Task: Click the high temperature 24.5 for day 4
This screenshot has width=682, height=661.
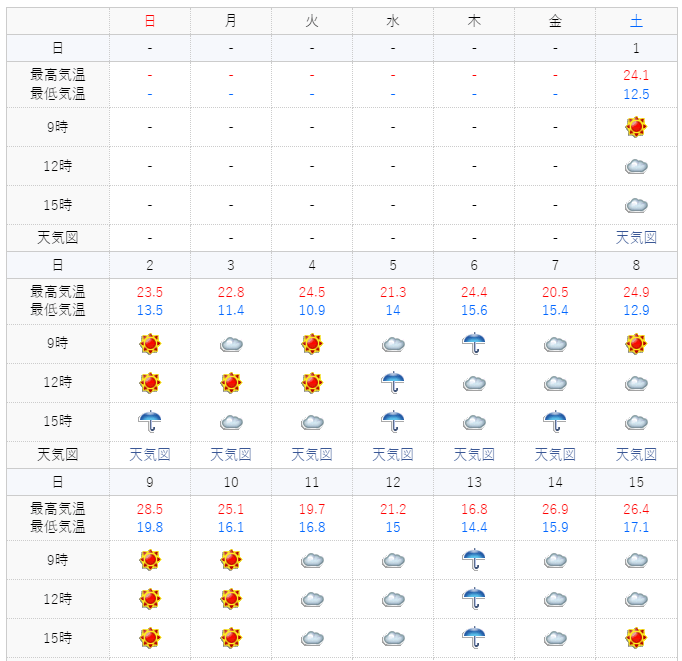Action: click(312, 292)
